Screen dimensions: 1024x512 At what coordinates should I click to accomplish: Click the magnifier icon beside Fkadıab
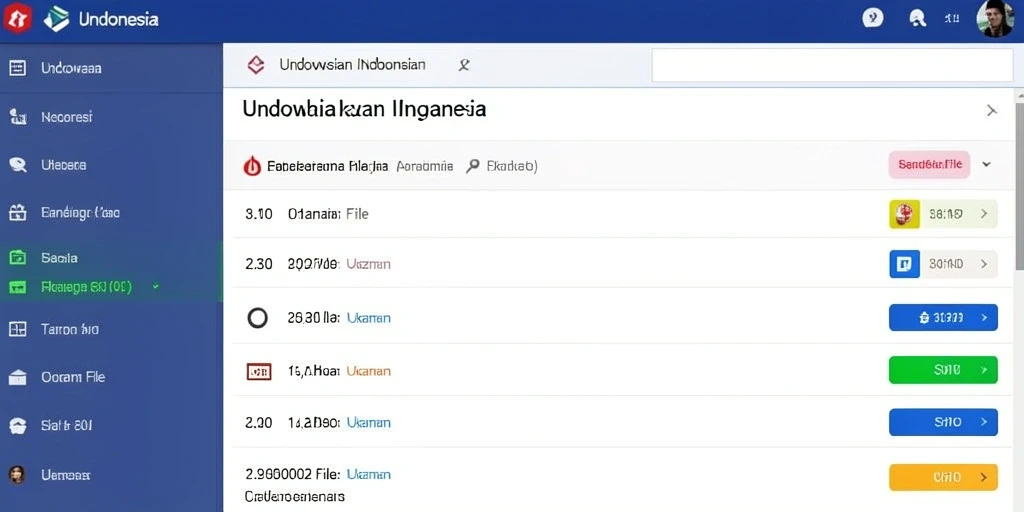473,167
